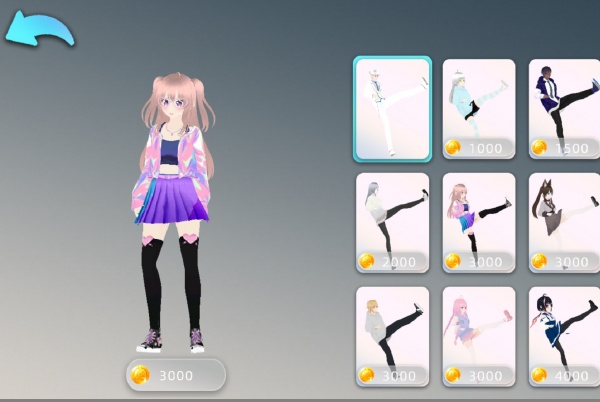
Task: Click the coin on the blonde hoodie character card
Action: click(x=367, y=375)
